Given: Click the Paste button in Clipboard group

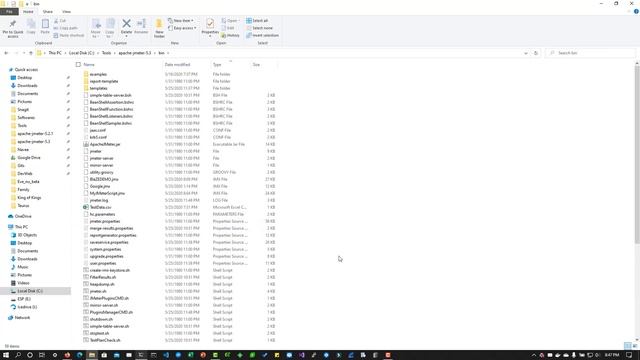Looking at the screenshot, I should 45,27.
